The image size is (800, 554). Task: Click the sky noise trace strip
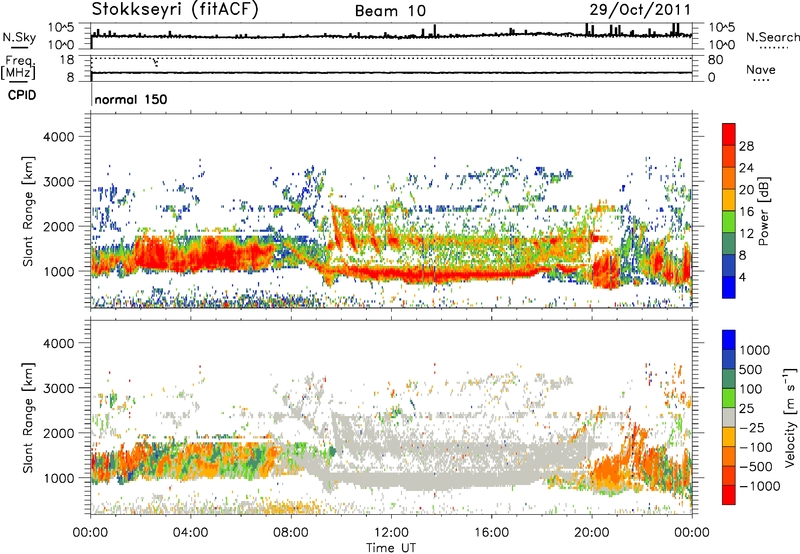391,35
